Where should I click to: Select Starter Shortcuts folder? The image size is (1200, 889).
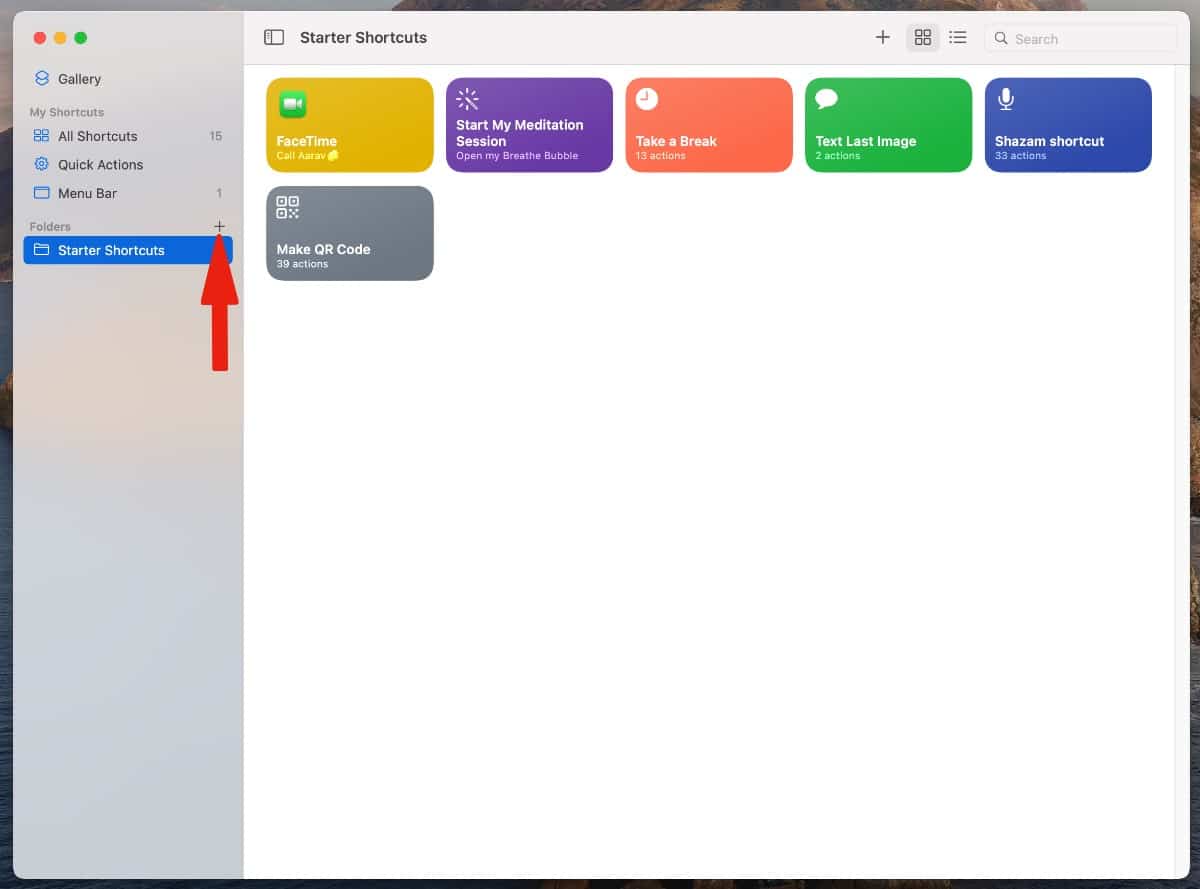click(x=111, y=250)
